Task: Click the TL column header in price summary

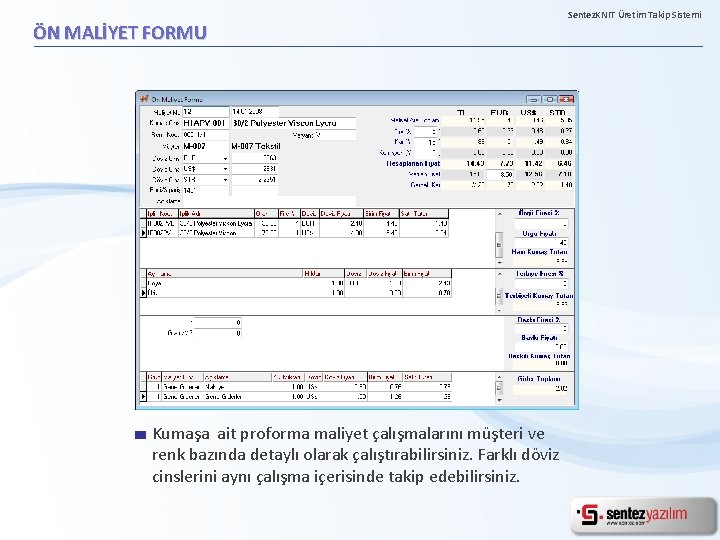Action: (461, 112)
